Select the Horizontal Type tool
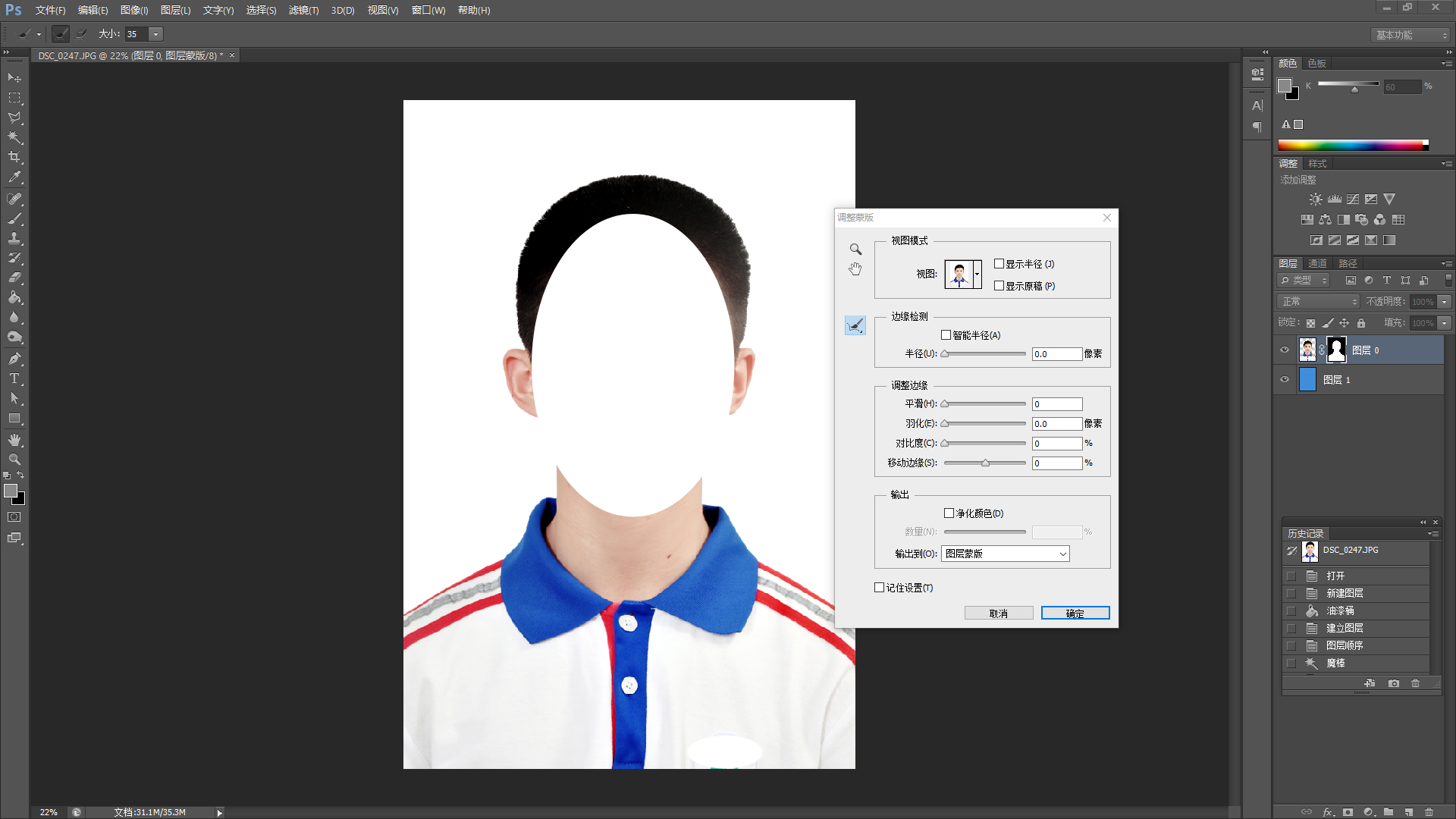 [x=14, y=378]
